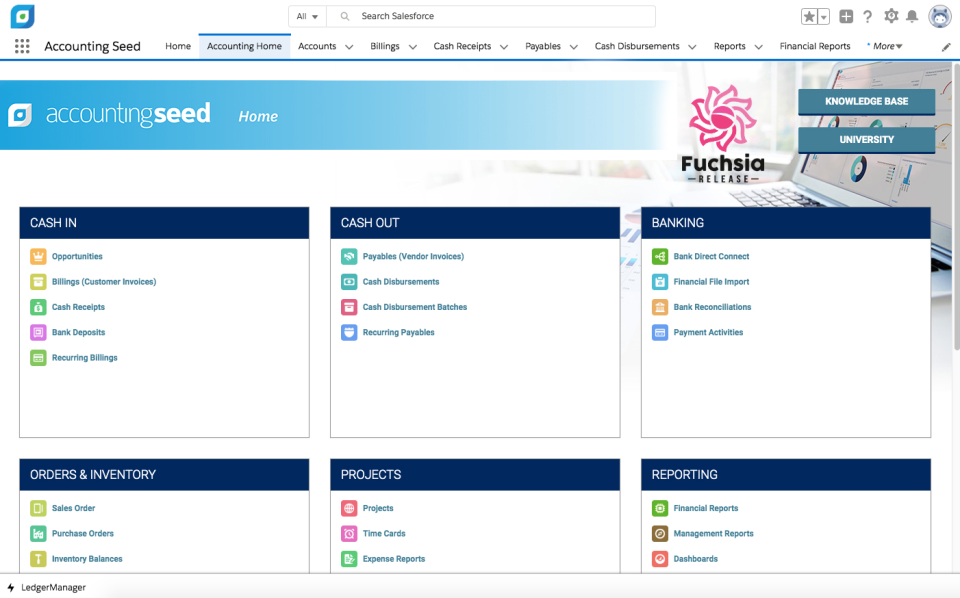Open the search scope All dropdown
This screenshot has width=960, height=598.
(x=307, y=17)
